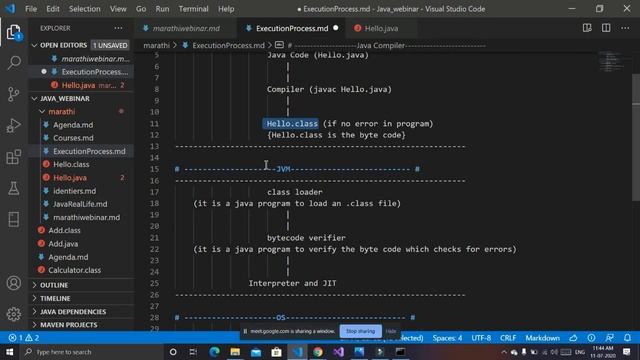Open Calculator.class in the file tree
The width and height of the screenshot is (640, 360).
point(74,270)
